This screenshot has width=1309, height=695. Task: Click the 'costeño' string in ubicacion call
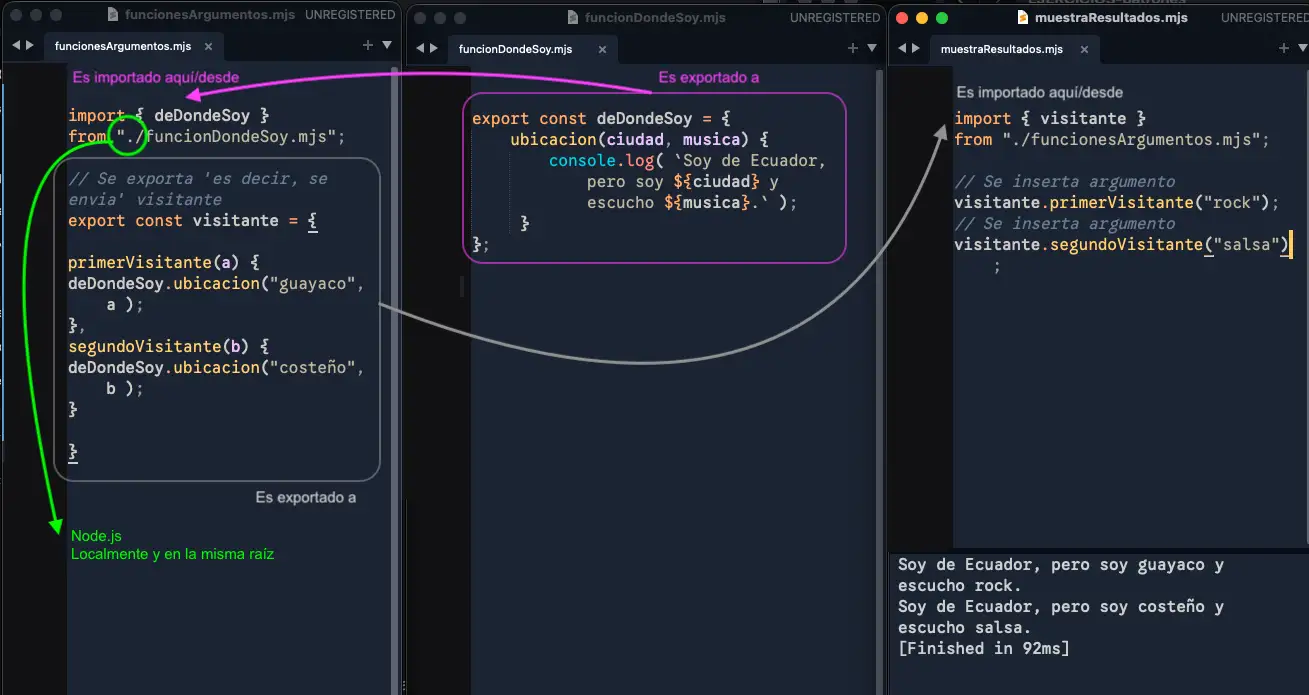click(314, 368)
